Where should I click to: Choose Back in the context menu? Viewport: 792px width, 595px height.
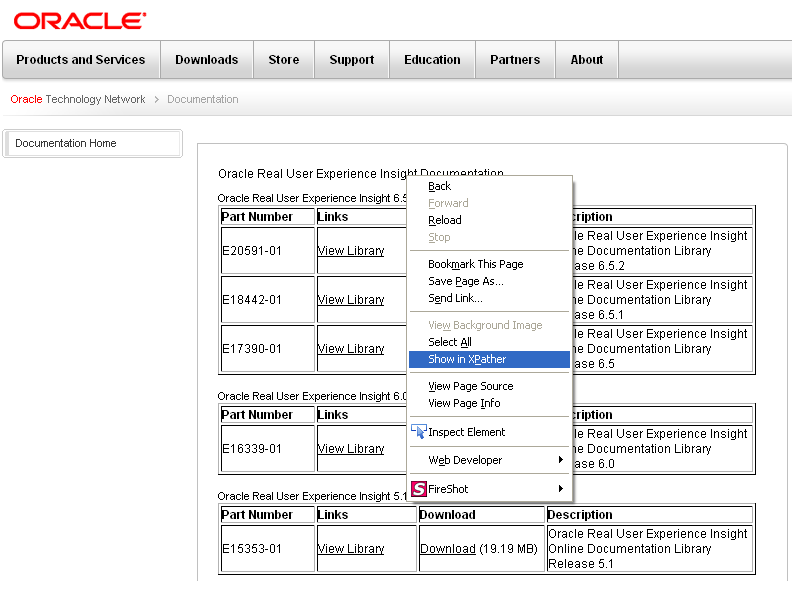(489, 186)
